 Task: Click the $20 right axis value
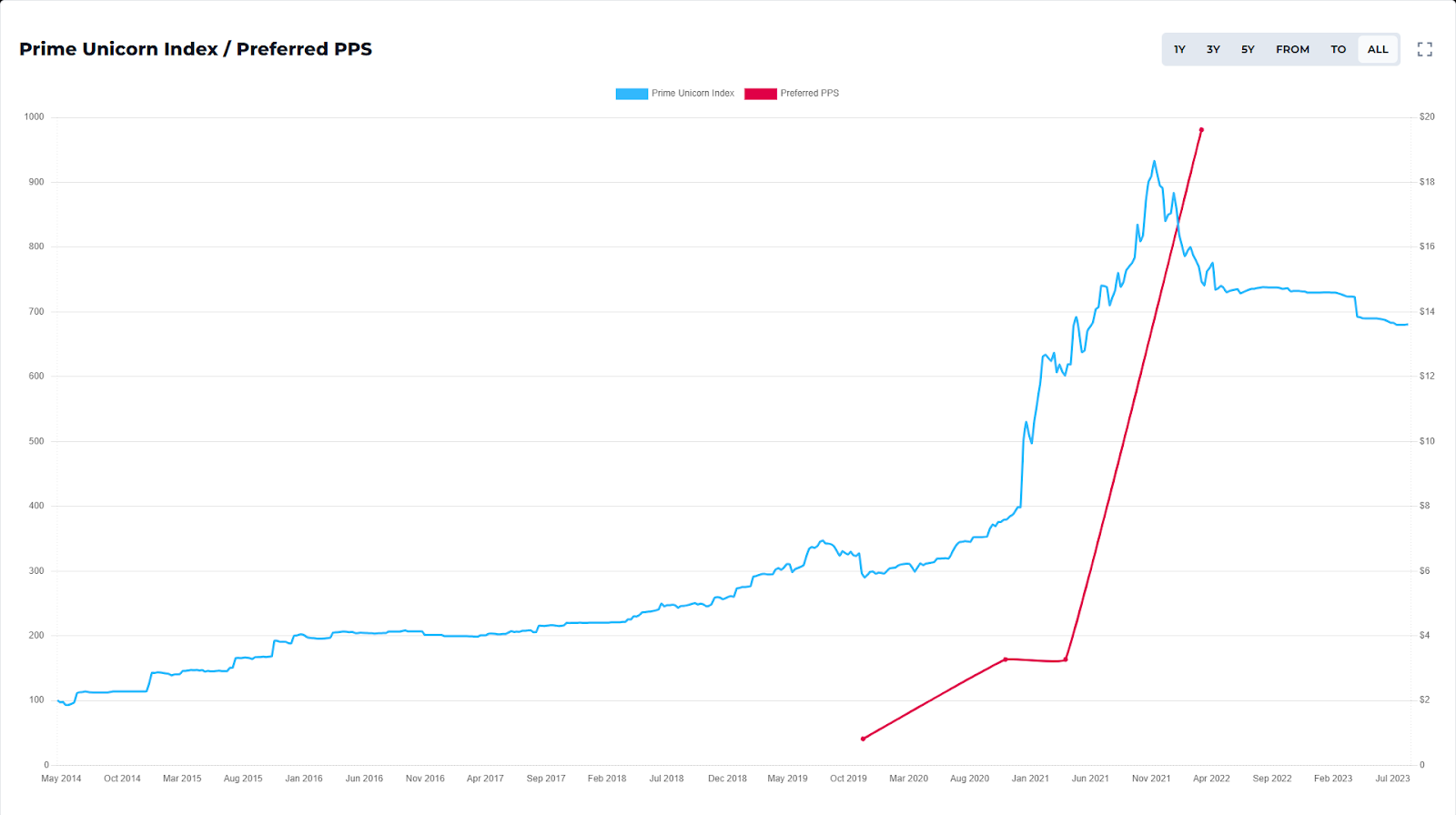1427,116
